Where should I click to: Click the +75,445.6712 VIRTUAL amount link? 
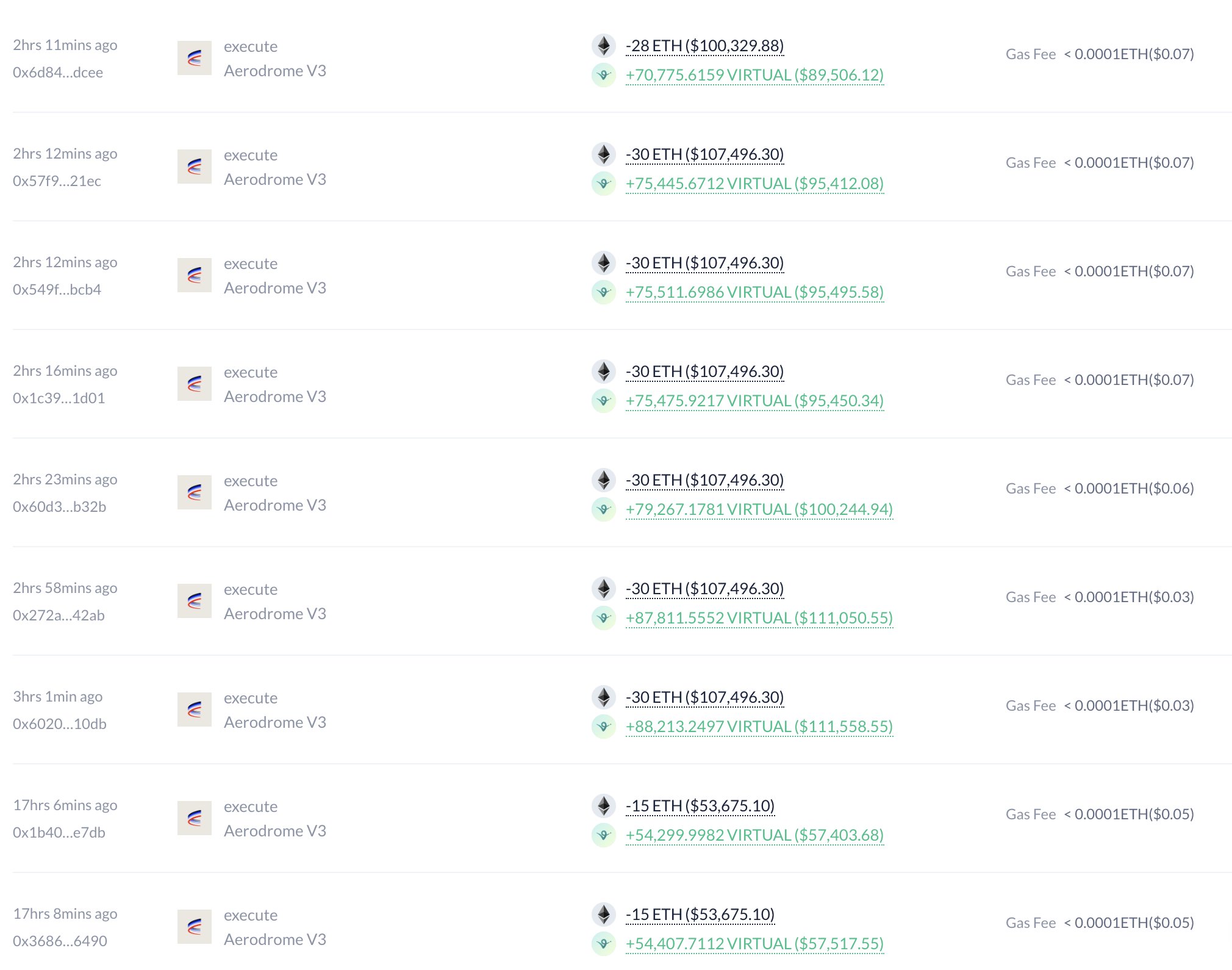754,184
